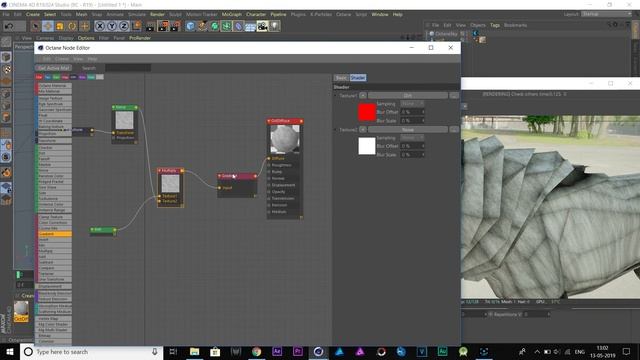Click the Texture mode checkered icon in left palette
The image size is (640, 360).
click(6, 69)
